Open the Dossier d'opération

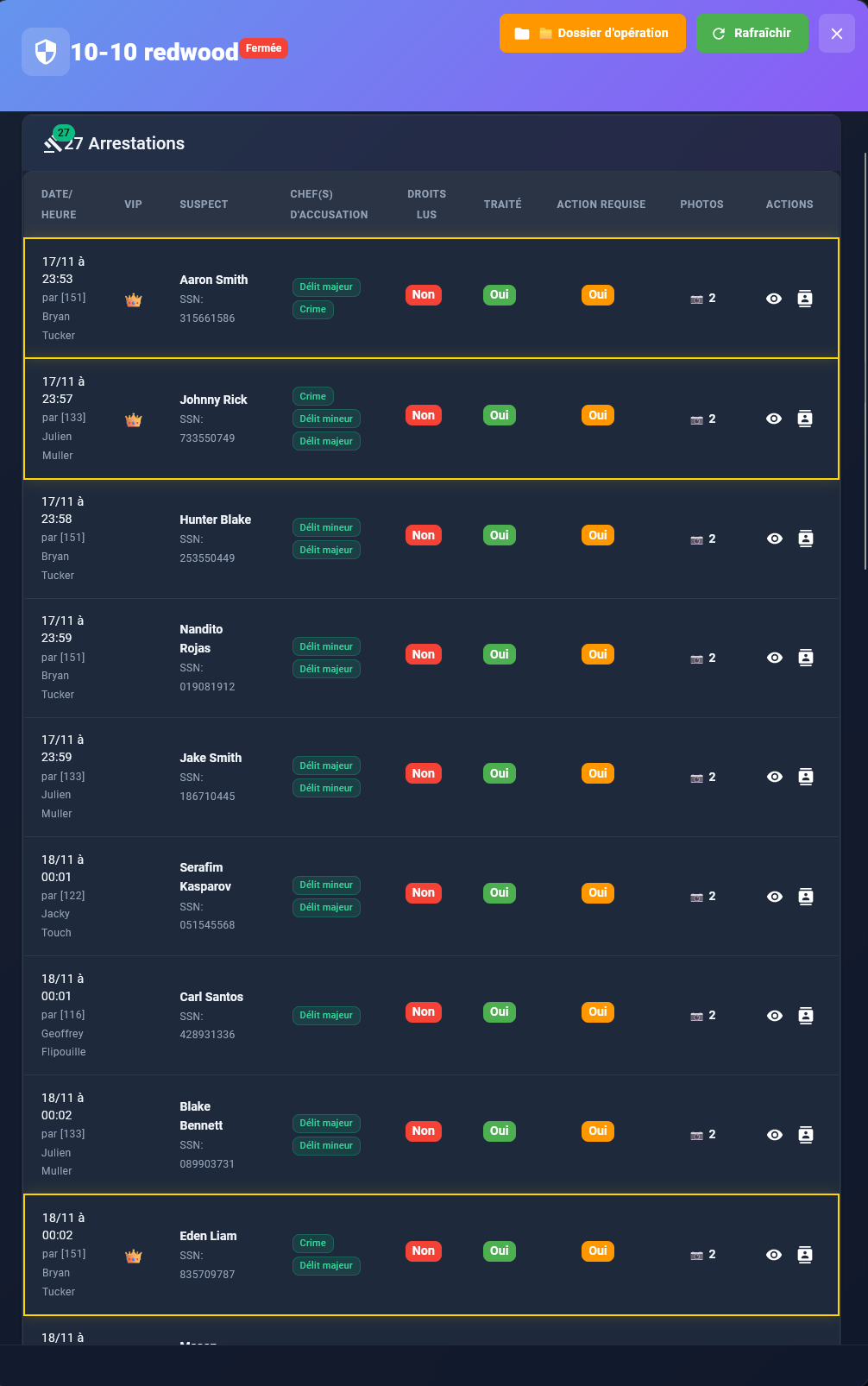point(592,34)
